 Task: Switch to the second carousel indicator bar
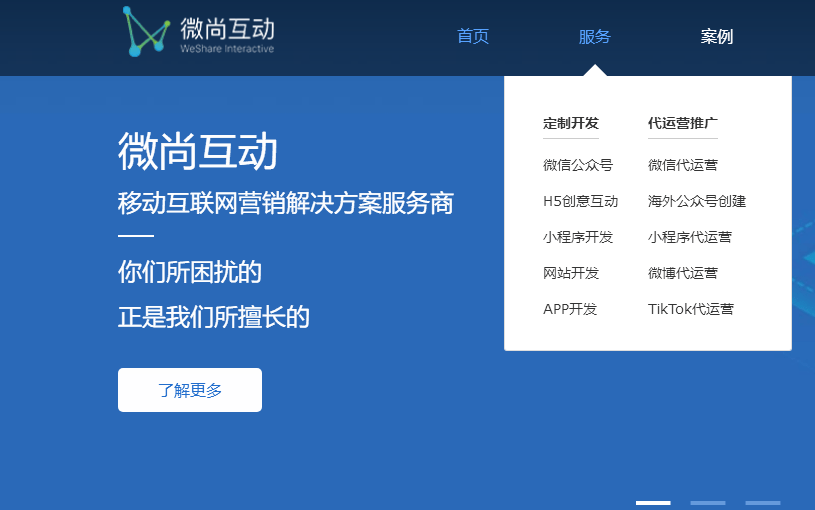[707, 503]
